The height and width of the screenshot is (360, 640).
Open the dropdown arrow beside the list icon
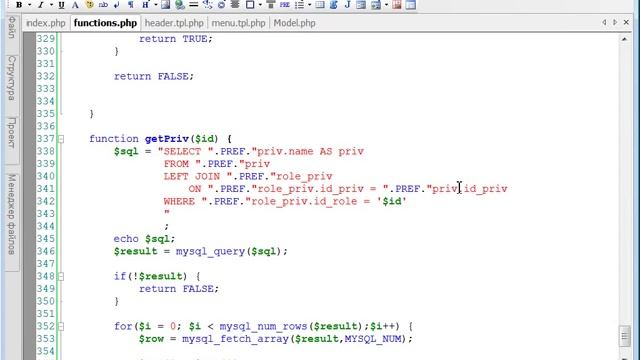309,5
